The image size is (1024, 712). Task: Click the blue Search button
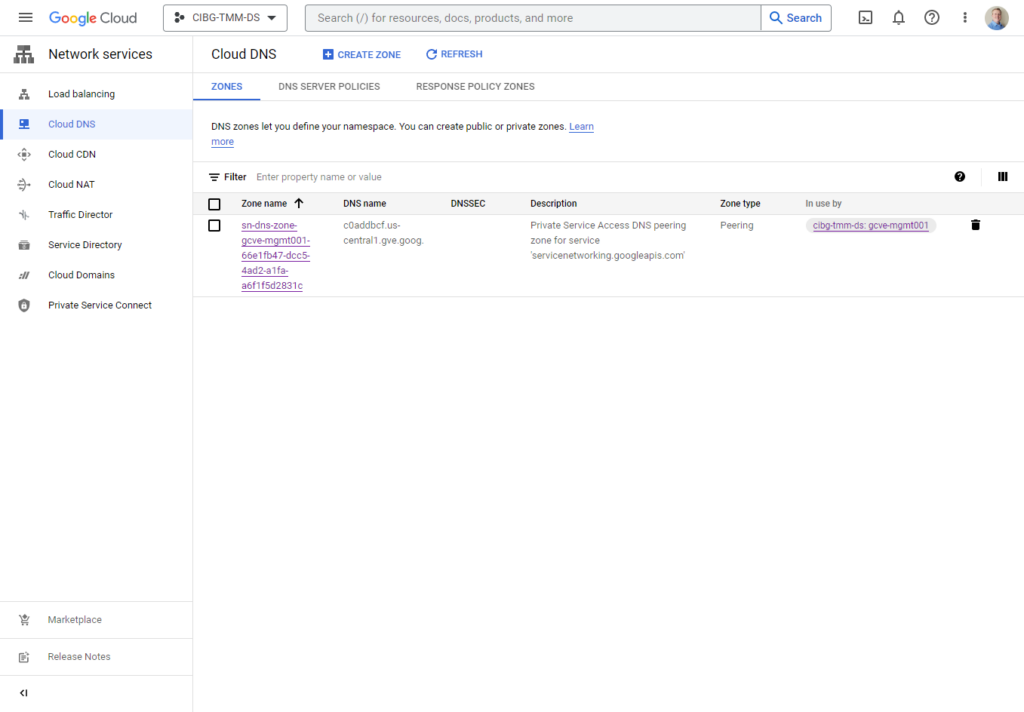(796, 18)
